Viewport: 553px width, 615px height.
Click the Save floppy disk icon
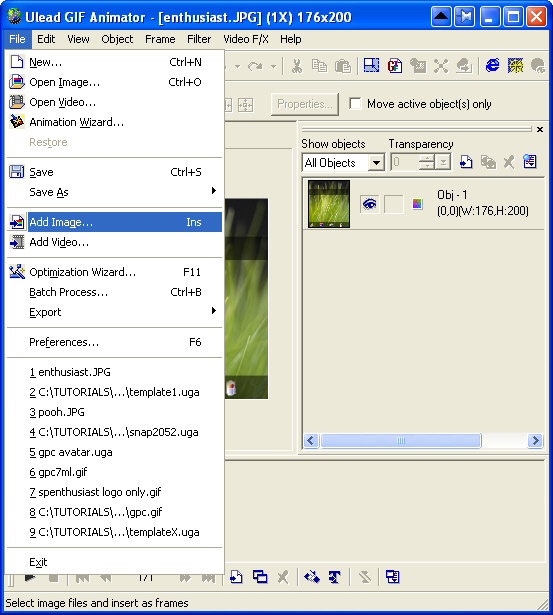click(16, 172)
